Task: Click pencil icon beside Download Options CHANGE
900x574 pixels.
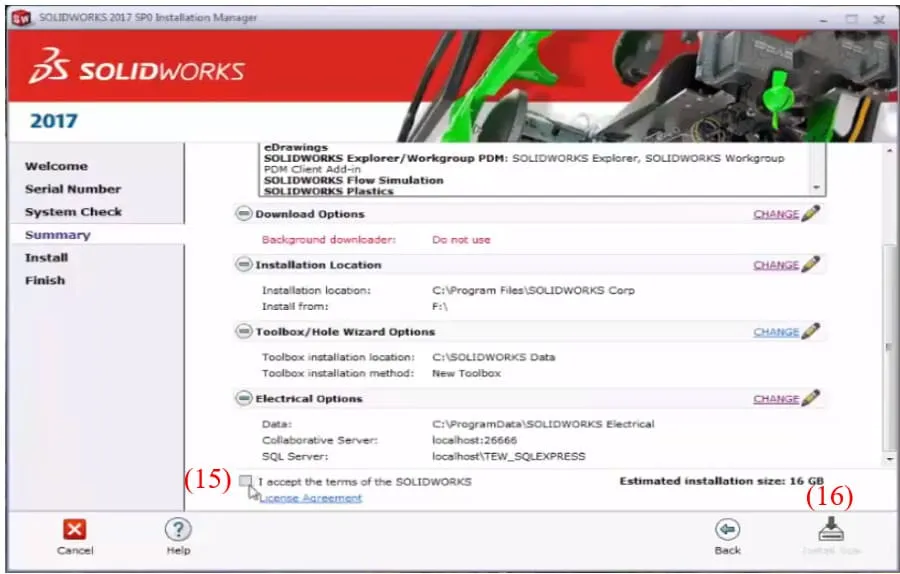Action: coord(810,214)
